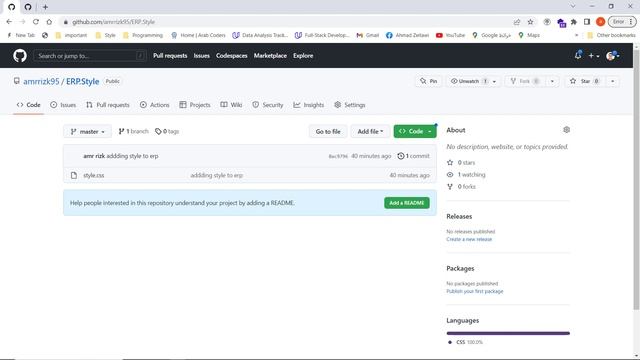This screenshot has height=360, width=640.
Task: Click Publish your first package
Action: click(x=475, y=291)
